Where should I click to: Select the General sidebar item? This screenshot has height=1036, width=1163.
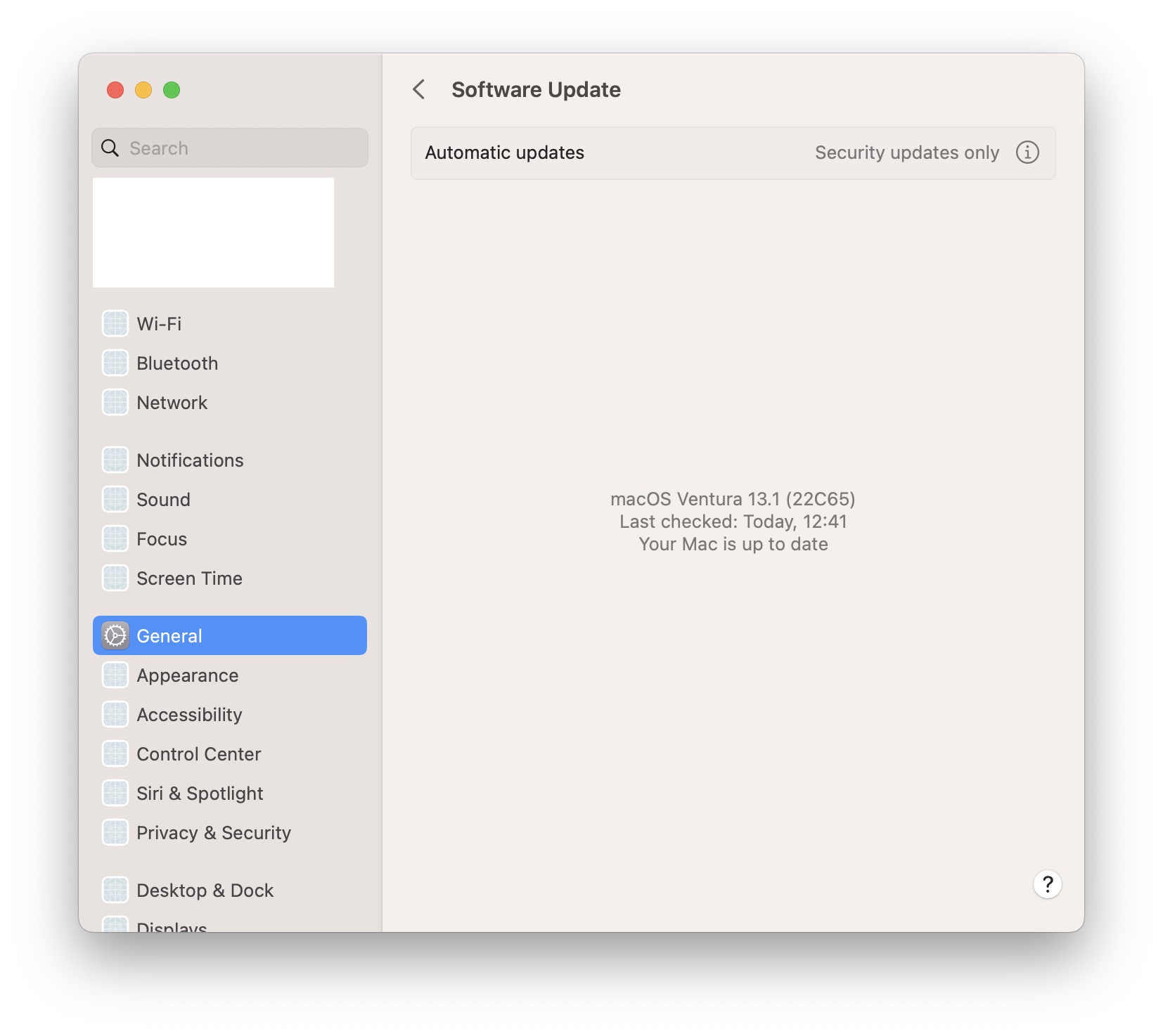tap(230, 635)
